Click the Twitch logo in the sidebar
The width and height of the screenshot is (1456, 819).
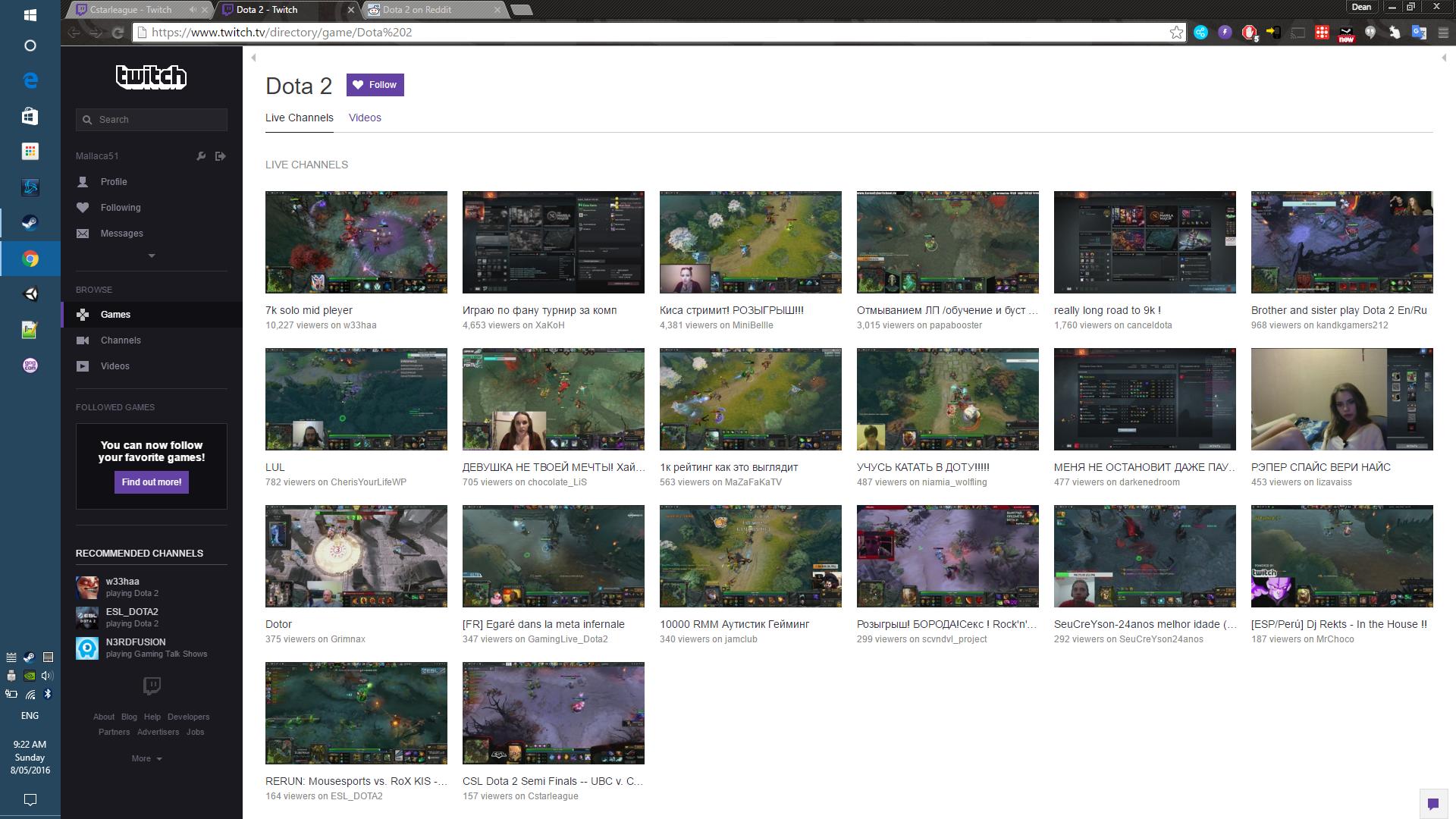[151, 77]
